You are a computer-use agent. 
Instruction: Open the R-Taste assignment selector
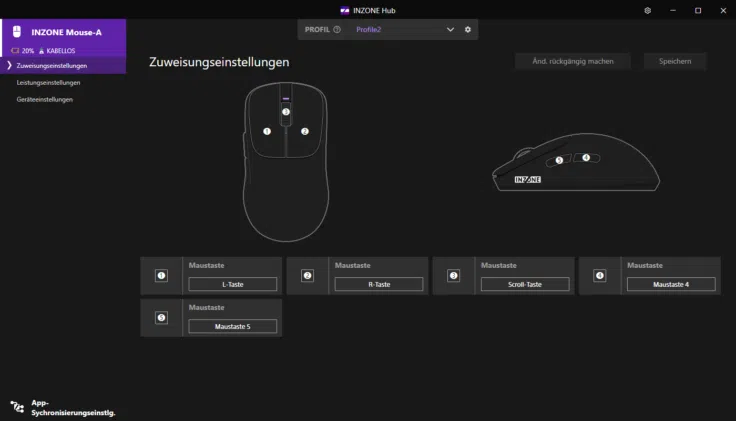click(378, 284)
